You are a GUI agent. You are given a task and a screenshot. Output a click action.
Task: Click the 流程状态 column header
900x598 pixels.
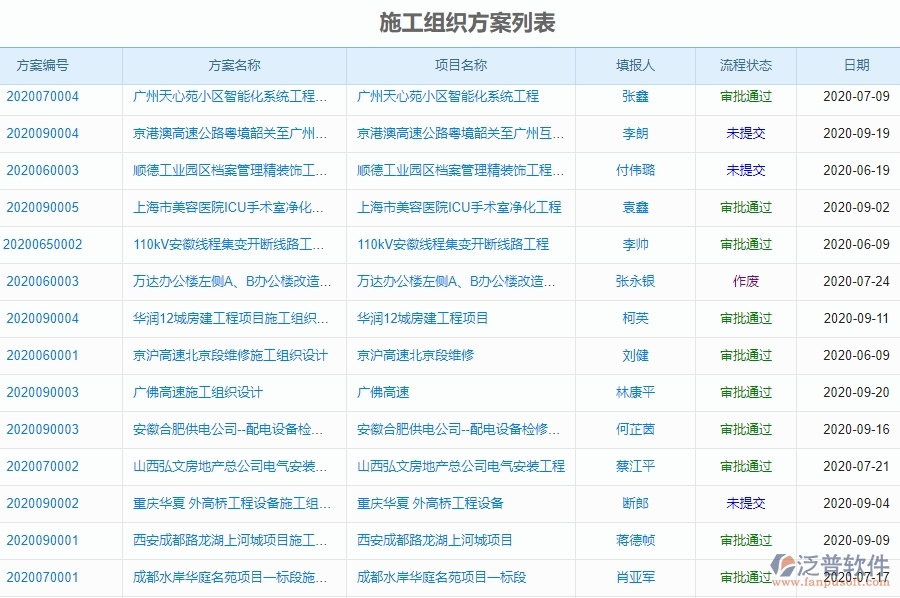tap(743, 64)
